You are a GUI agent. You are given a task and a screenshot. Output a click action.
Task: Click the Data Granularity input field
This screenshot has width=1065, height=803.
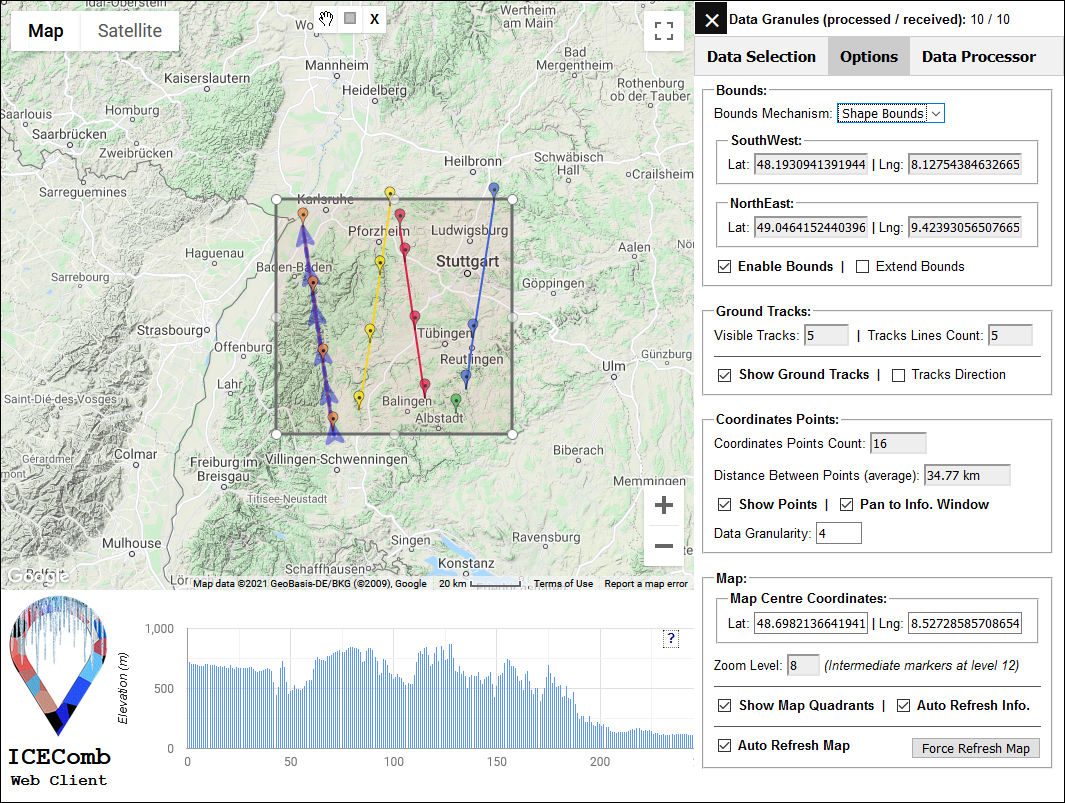[838, 534]
